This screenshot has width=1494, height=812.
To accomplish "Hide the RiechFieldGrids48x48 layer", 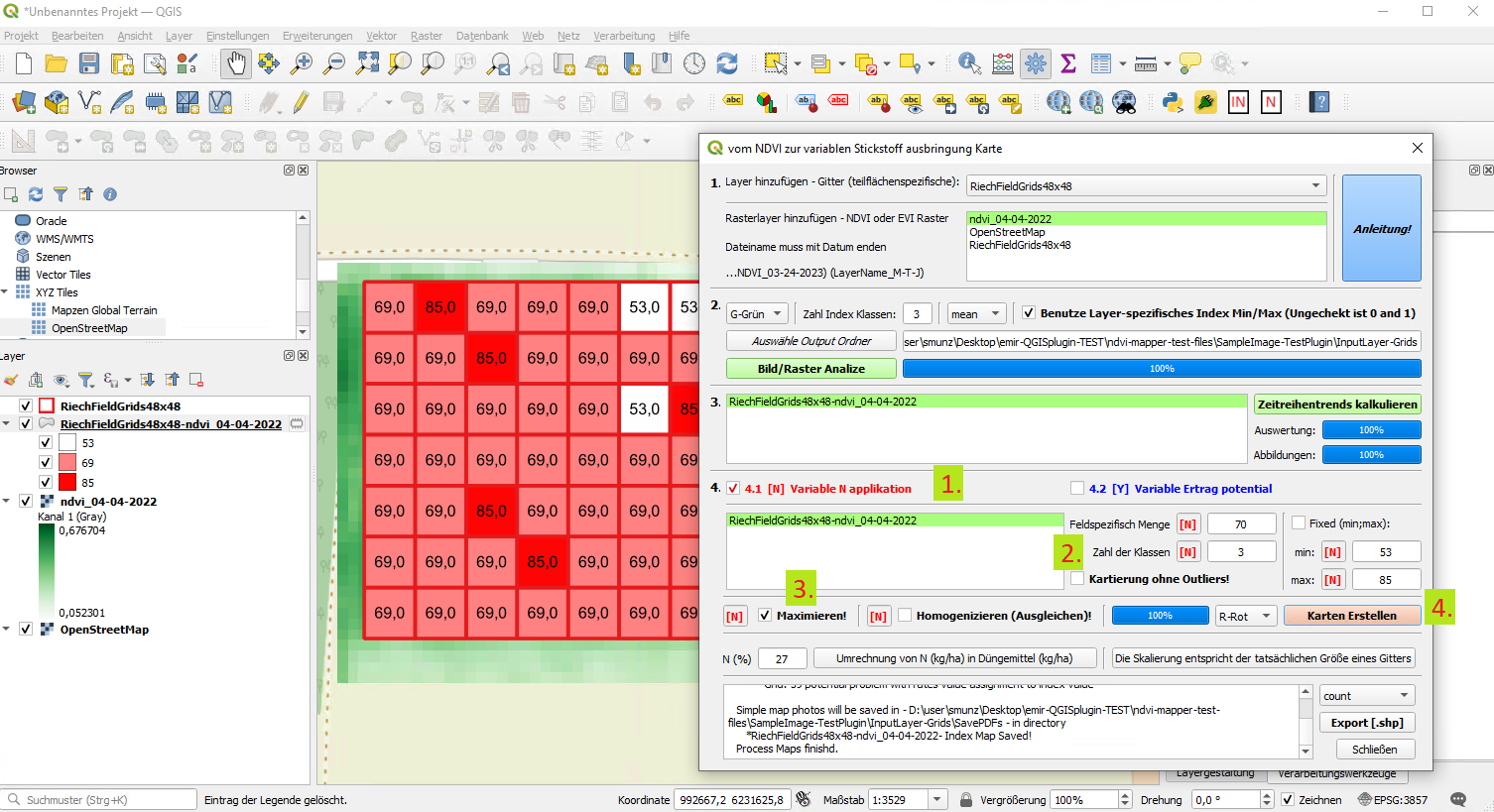I will 26,406.
